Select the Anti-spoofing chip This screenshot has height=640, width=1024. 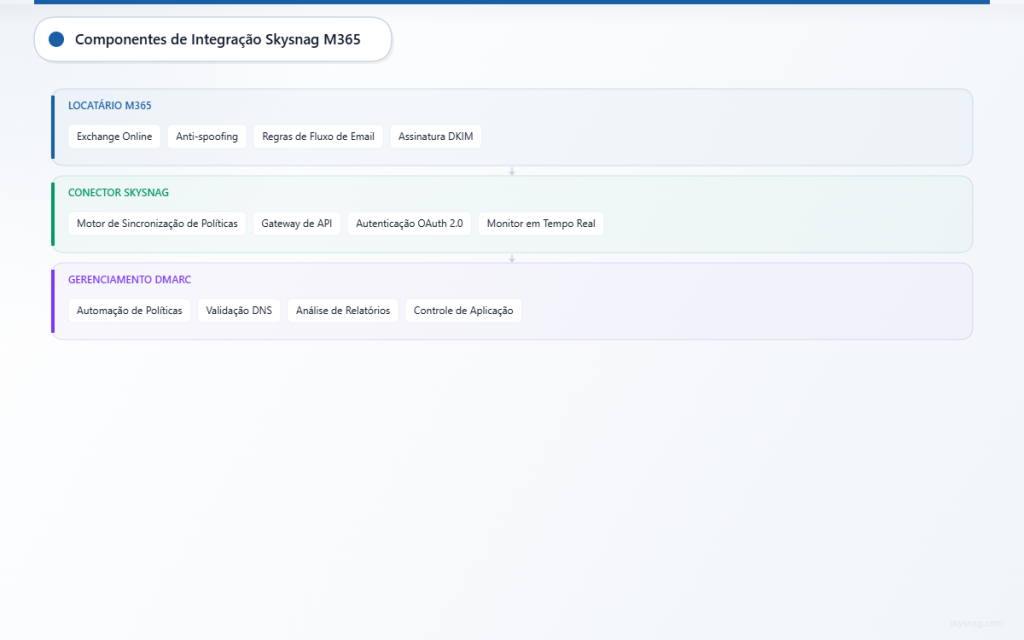[x=207, y=136]
